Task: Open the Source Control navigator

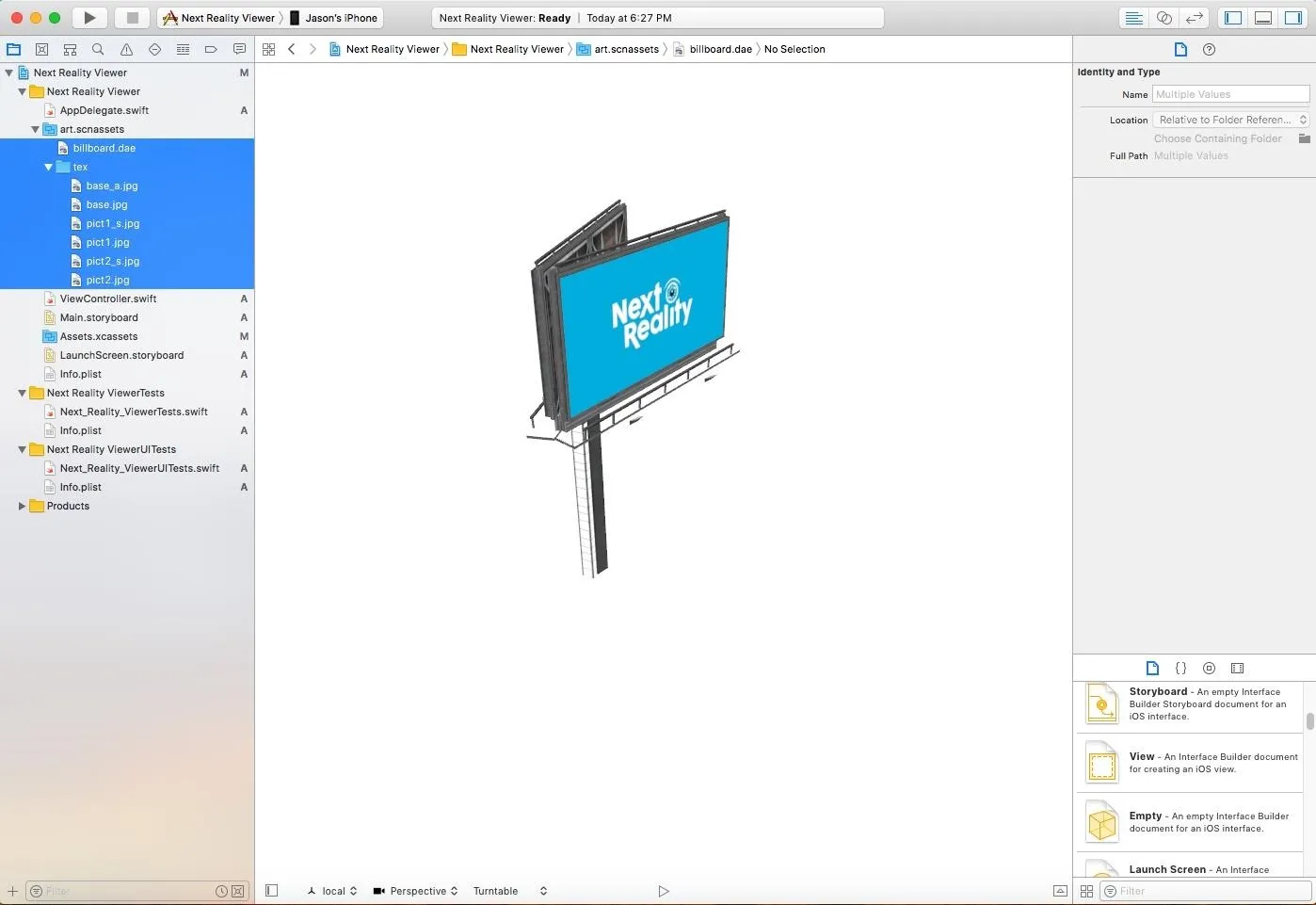Action: [x=41, y=49]
